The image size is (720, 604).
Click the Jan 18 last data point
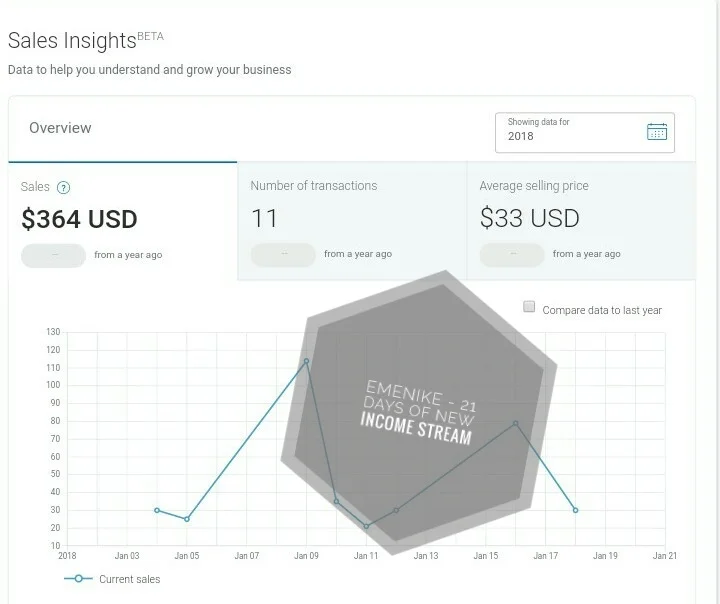tap(575, 510)
